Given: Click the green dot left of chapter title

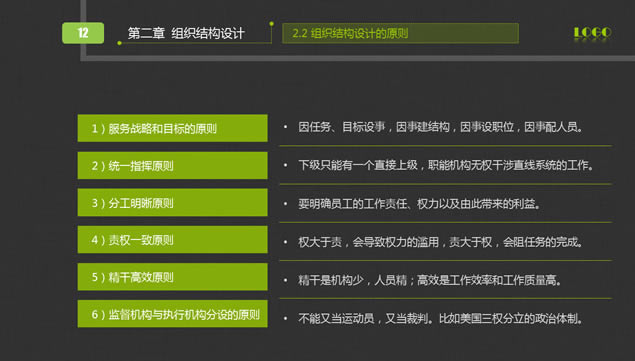Looking at the screenshot, I should click(x=119, y=43).
